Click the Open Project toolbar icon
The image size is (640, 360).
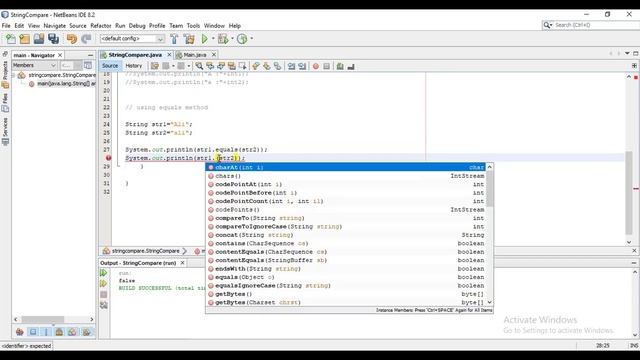[39, 39]
